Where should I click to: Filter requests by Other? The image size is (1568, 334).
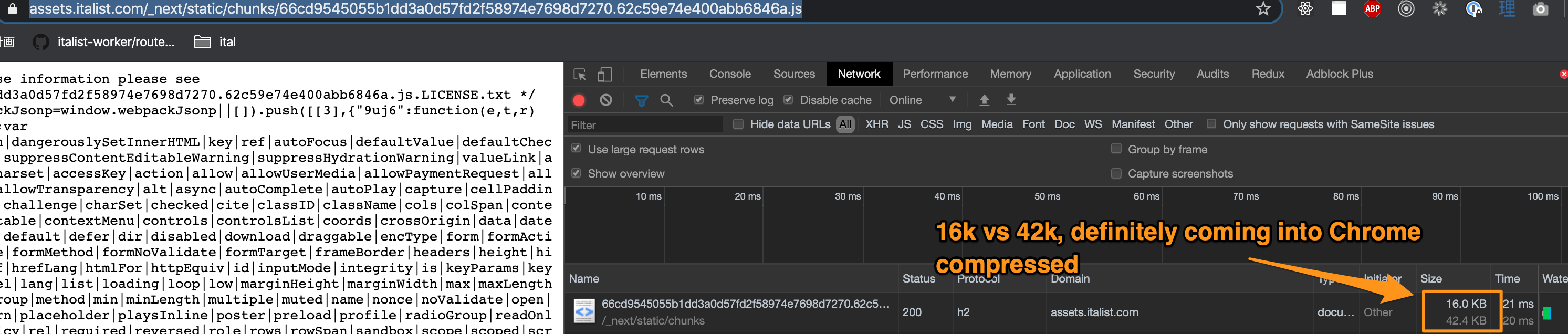(x=1178, y=124)
